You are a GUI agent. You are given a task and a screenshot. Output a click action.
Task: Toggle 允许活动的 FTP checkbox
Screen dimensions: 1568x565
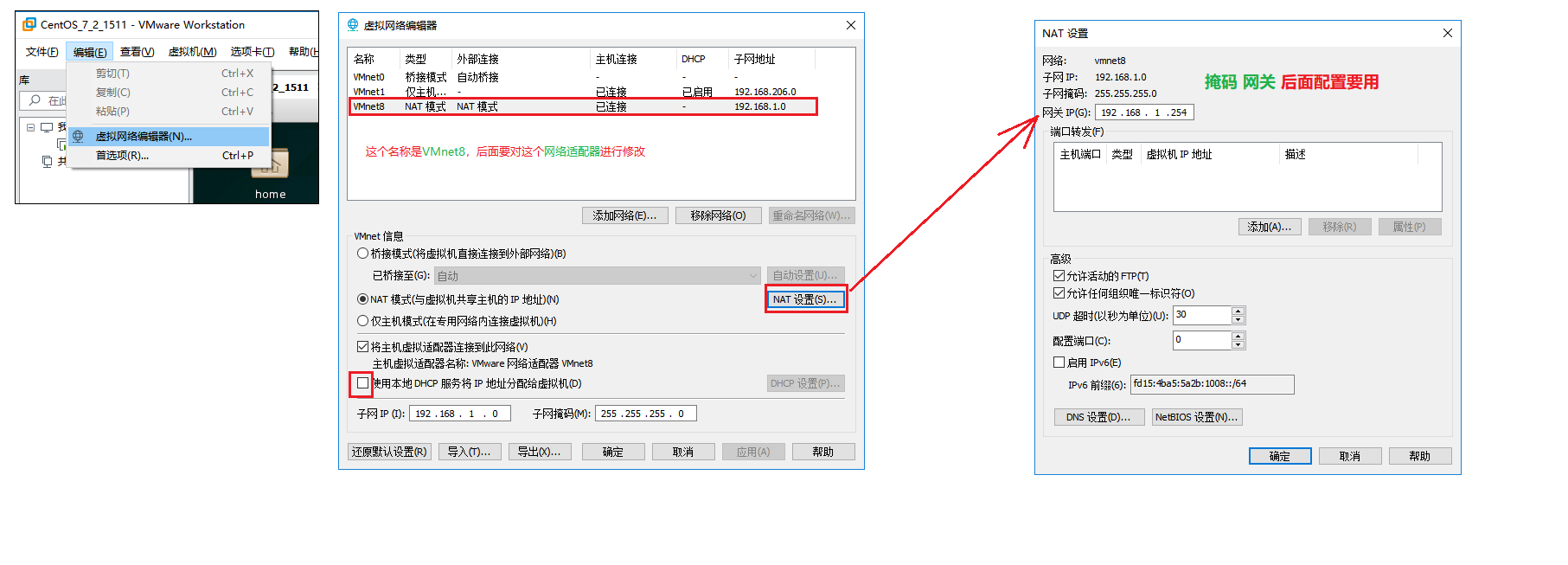click(1059, 276)
